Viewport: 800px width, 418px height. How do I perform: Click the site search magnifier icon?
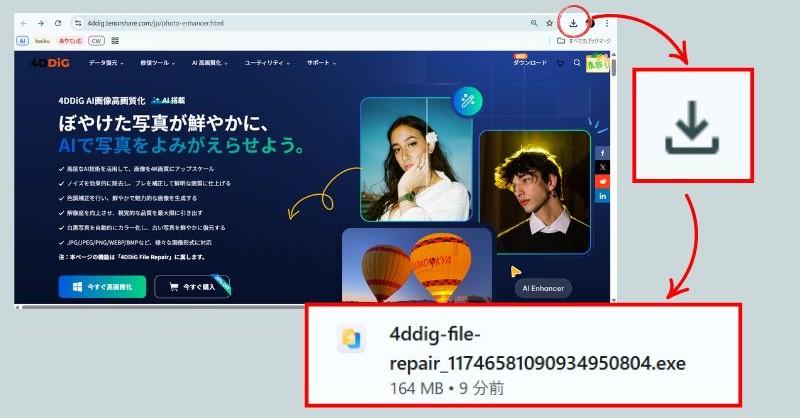point(577,63)
